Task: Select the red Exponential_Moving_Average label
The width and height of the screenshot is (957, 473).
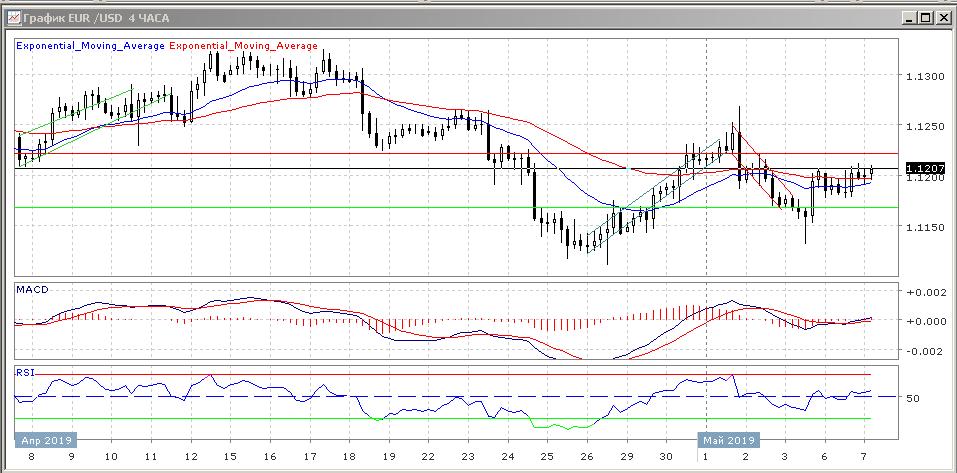Action: pos(244,46)
